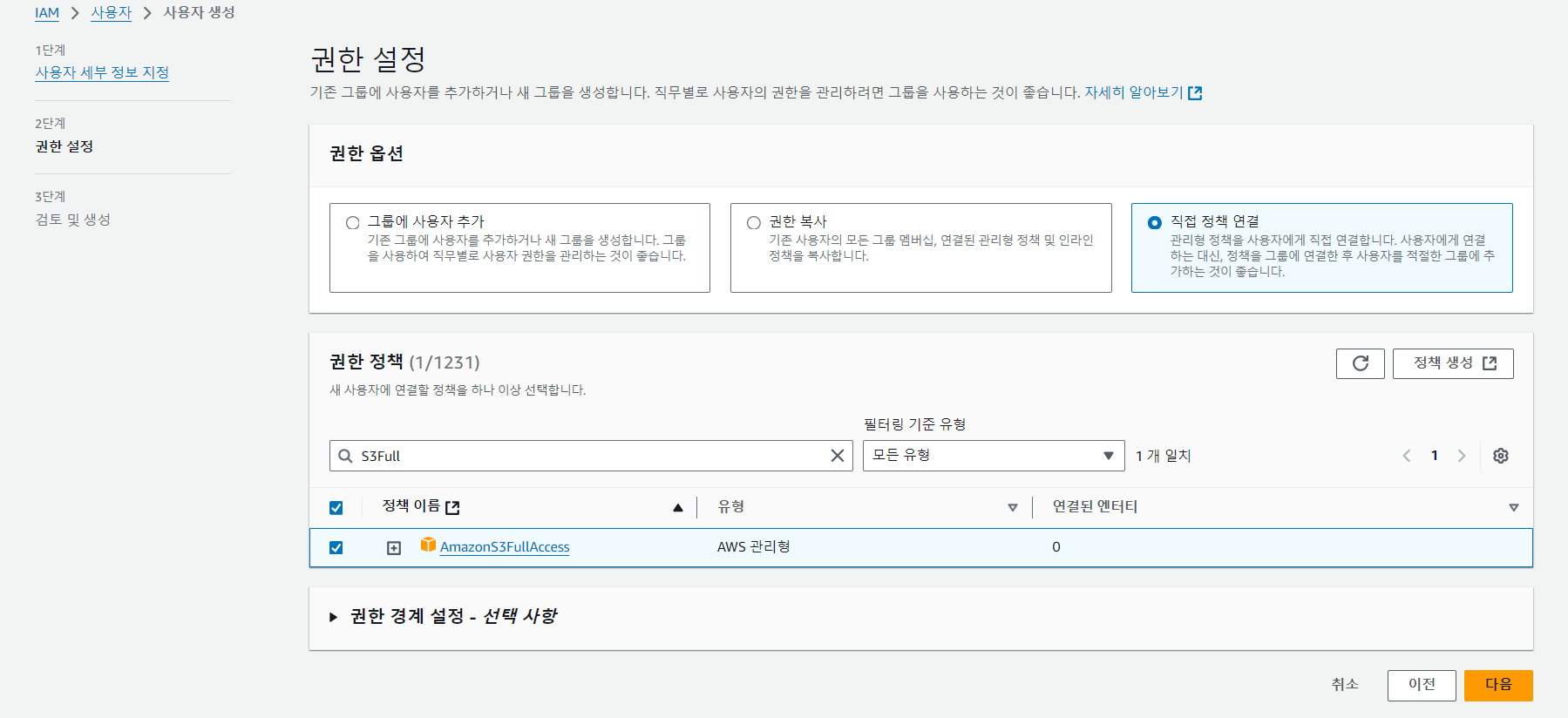Click 권한 정책 section heading
The width and height of the screenshot is (1568, 718).
[366, 362]
